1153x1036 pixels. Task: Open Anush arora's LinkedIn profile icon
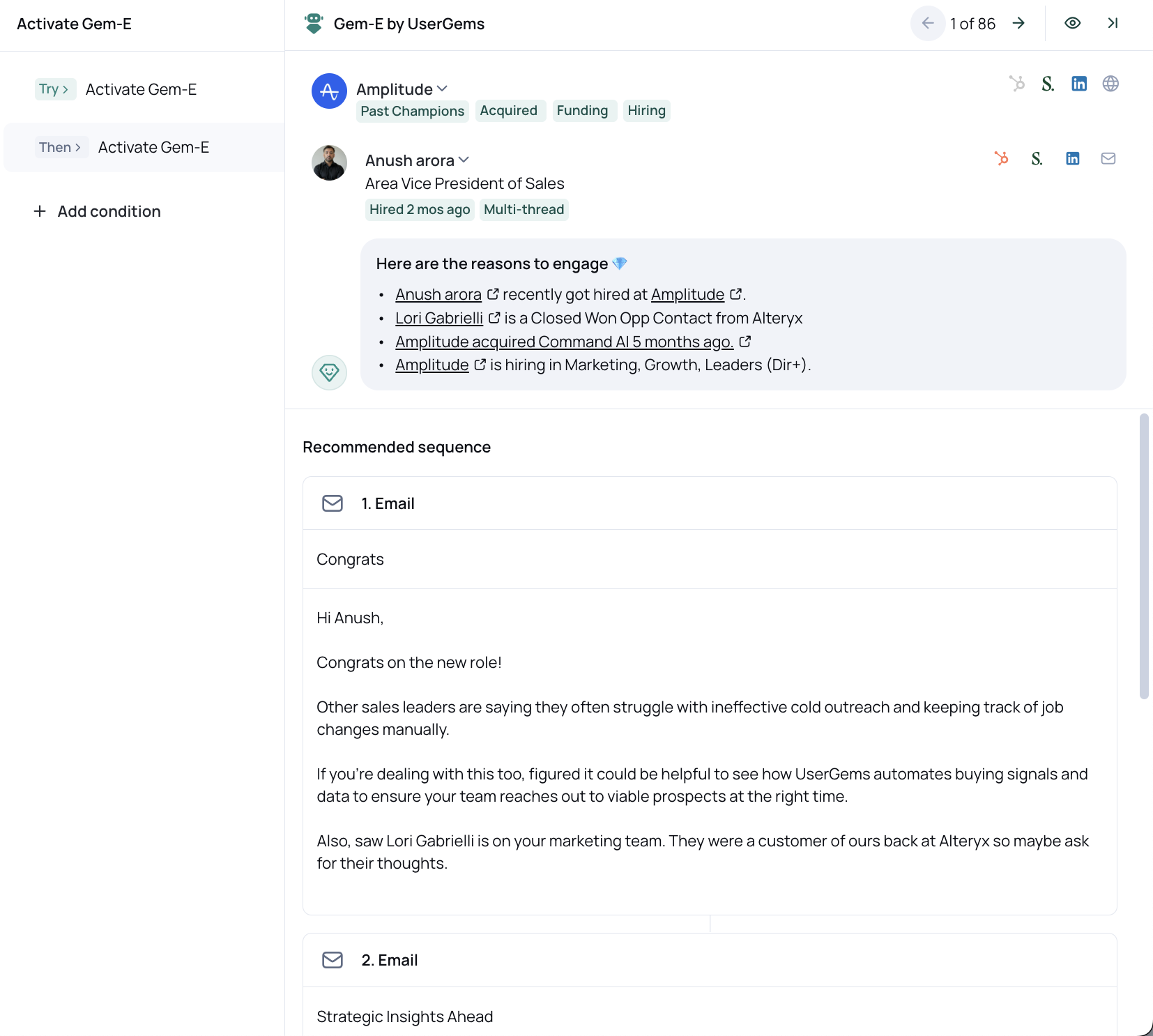[x=1073, y=158]
